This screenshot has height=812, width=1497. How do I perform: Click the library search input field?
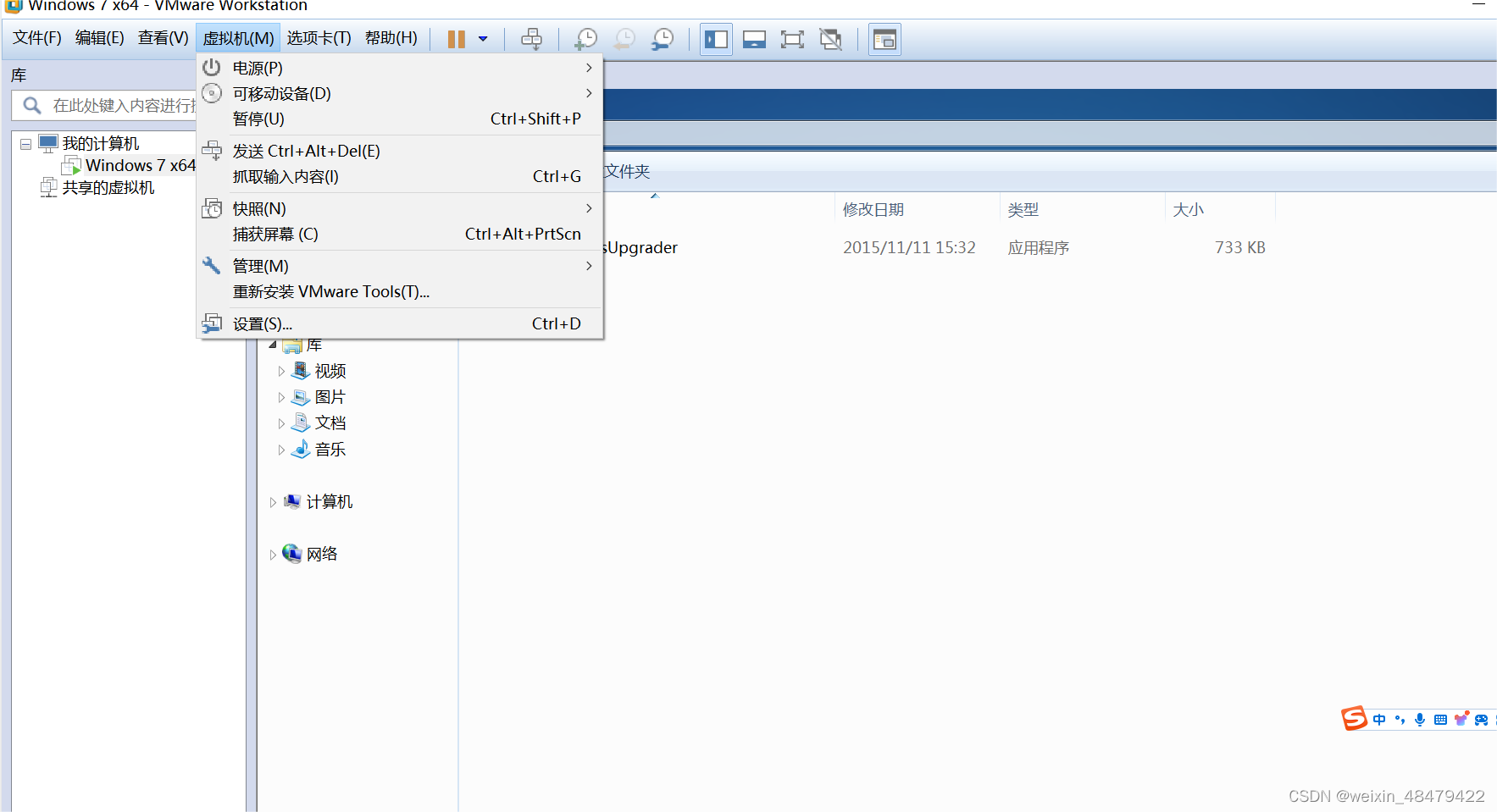coord(104,105)
